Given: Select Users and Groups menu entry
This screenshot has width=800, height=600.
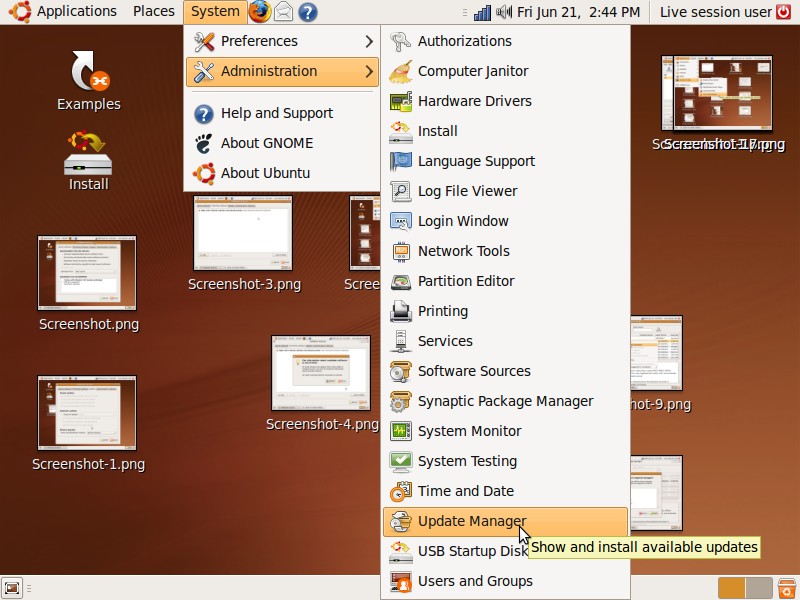Looking at the screenshot, I should 505,581.
